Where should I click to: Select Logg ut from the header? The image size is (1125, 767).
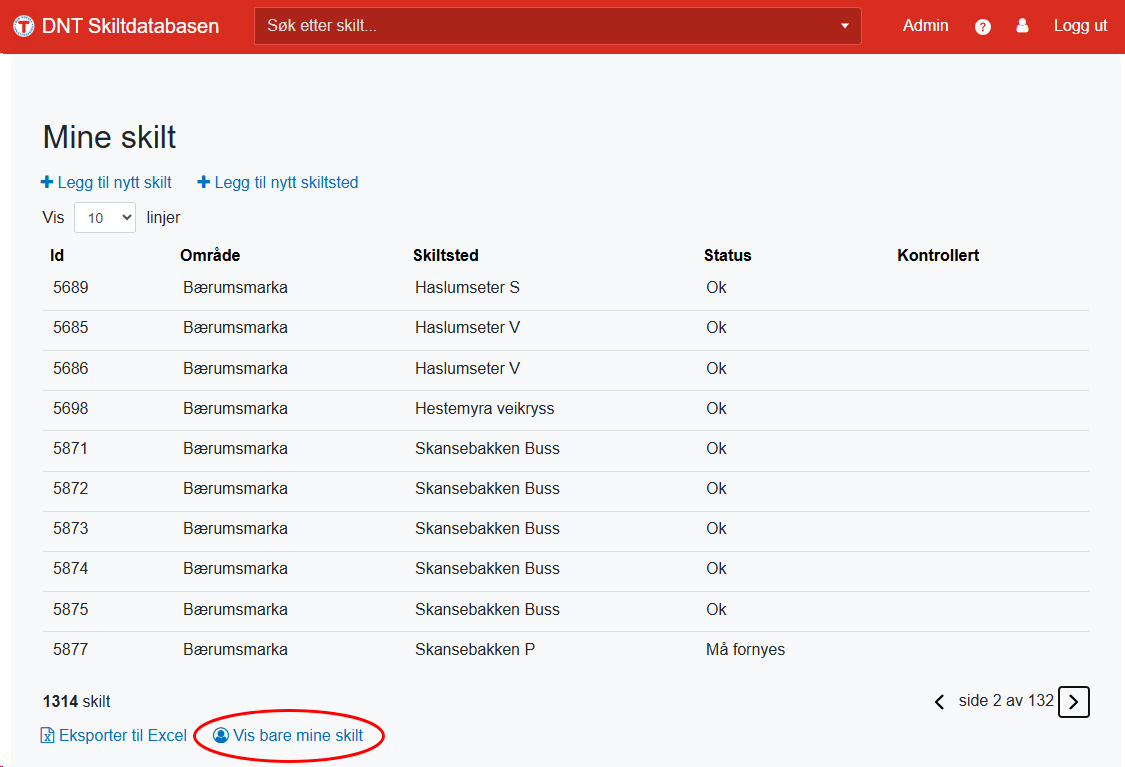(x=1080, y=26)
